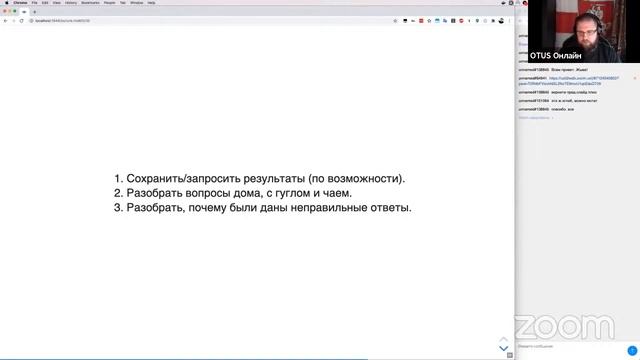
Task: Click the browser forward arrow
Action: (x=13, y=21)
